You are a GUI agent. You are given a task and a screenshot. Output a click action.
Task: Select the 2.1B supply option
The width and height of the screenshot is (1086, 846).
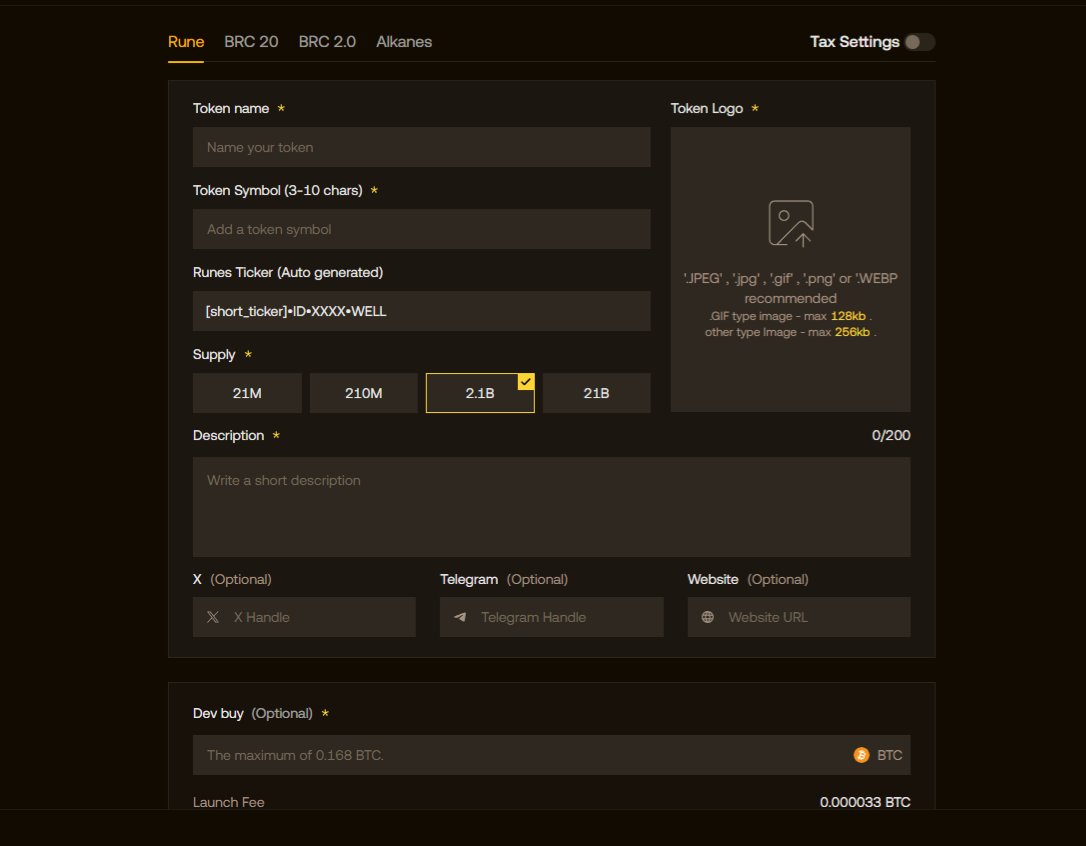click(x=480, y=393)
